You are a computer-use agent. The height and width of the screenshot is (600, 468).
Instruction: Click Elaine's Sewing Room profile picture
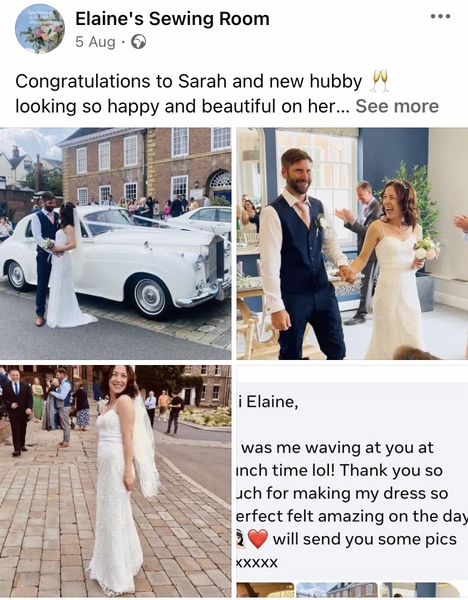tap(40, 29)
